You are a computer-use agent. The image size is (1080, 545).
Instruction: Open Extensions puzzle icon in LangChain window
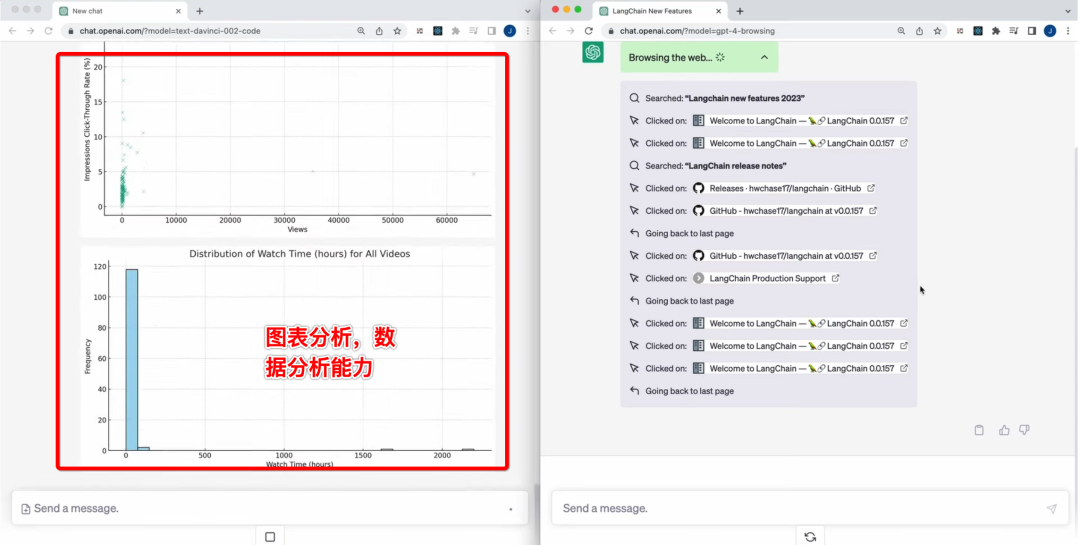coord(995,31)
